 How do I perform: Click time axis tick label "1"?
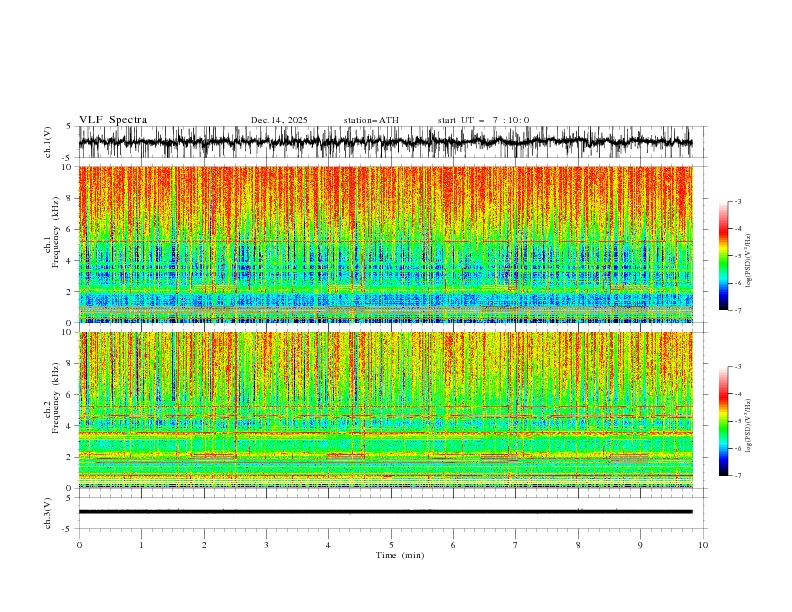click(x=141, y=545)
